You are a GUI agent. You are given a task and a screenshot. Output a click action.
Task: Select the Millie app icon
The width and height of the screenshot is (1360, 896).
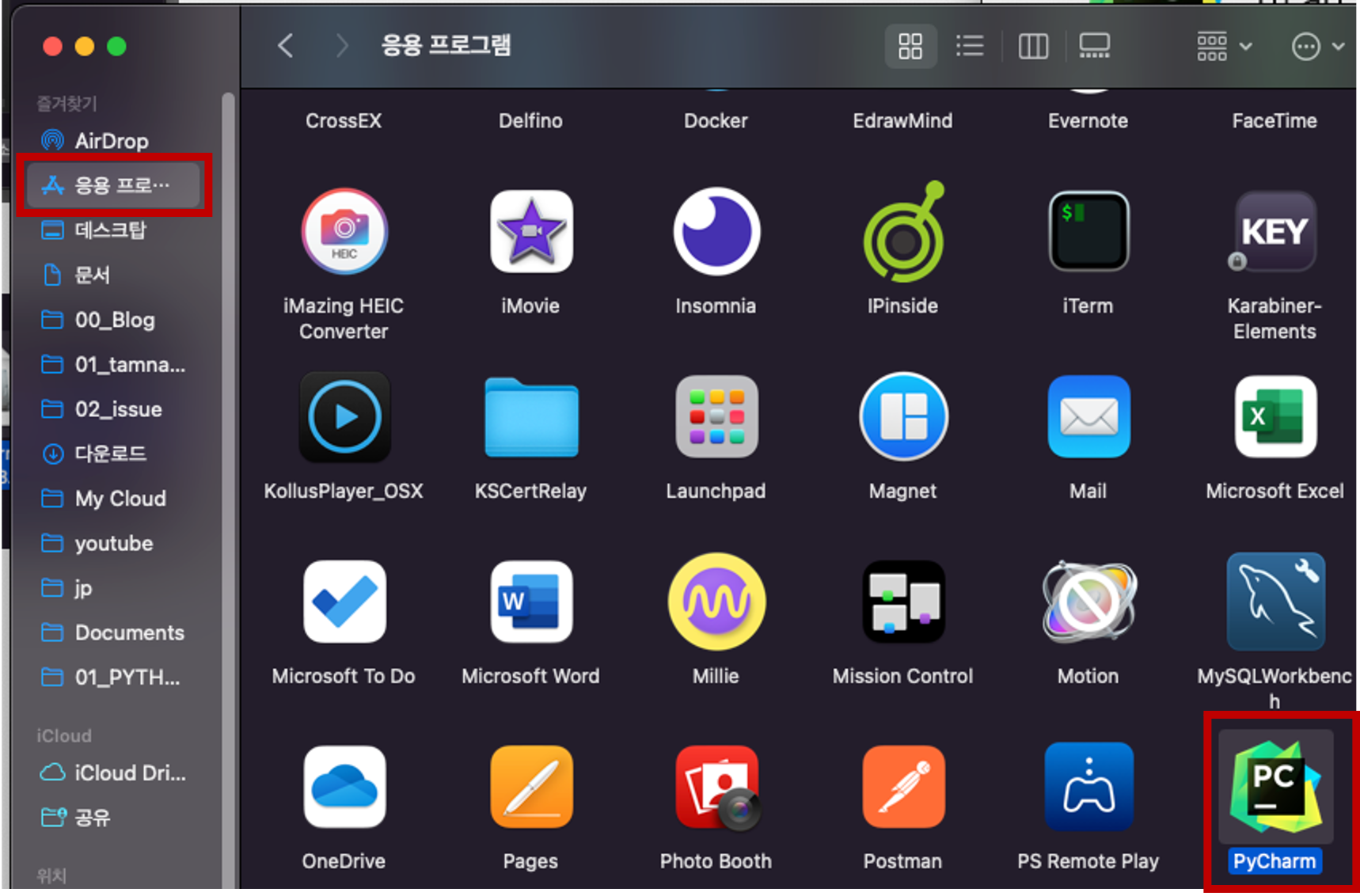pos(716,602)
